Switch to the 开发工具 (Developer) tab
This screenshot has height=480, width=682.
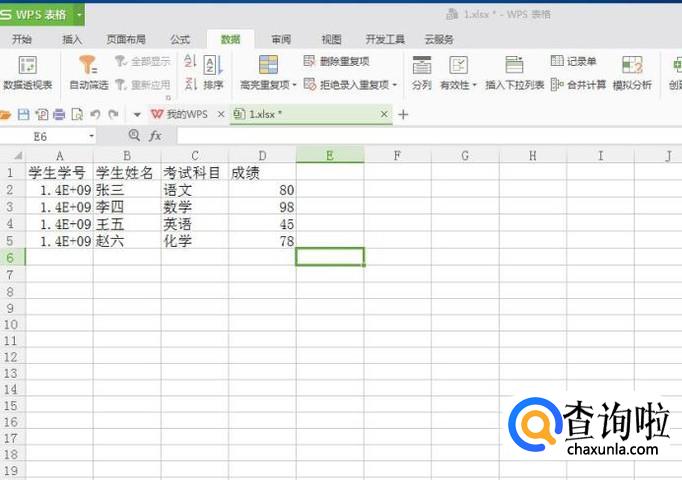[x=385, y=40]
